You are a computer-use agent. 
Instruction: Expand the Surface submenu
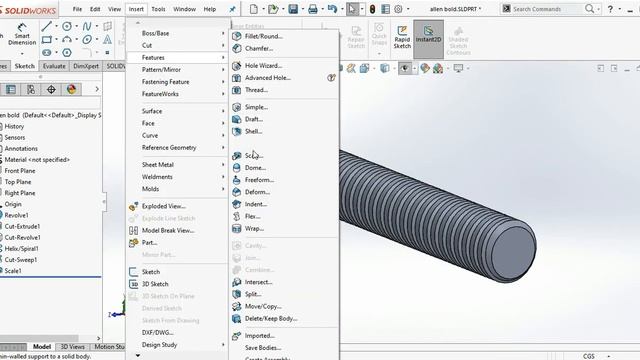tap(177, 111)
